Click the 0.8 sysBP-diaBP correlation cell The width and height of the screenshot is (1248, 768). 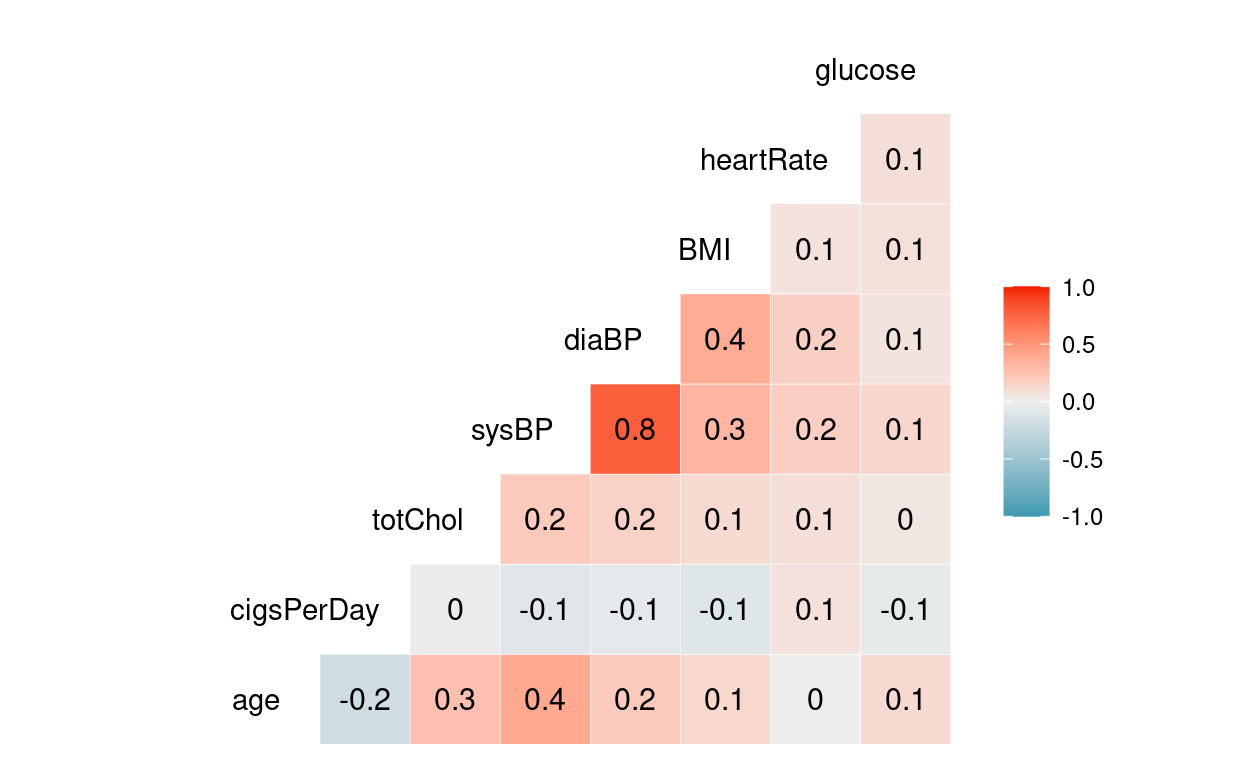pos(635,430)
